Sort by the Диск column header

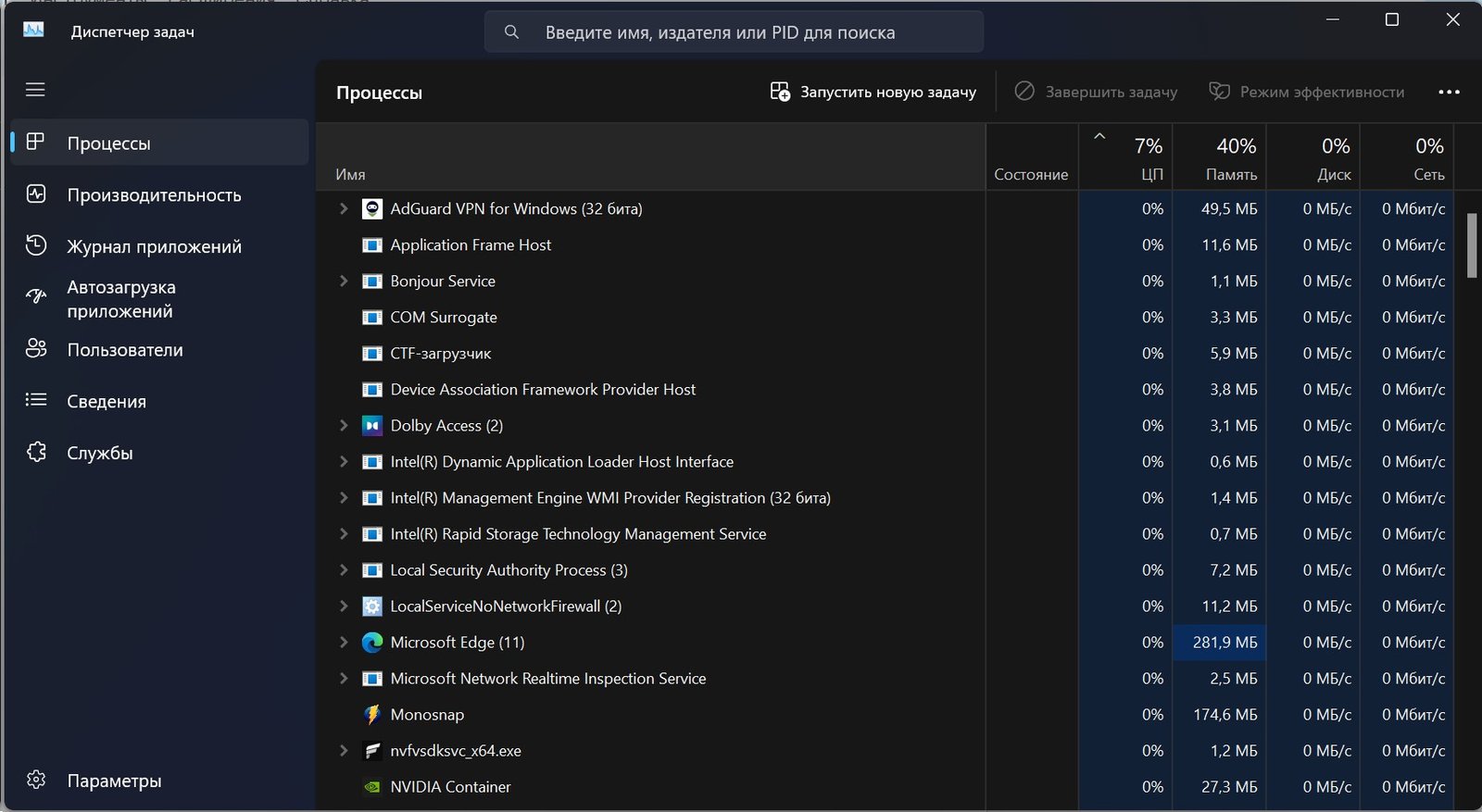click(1312, 157)
